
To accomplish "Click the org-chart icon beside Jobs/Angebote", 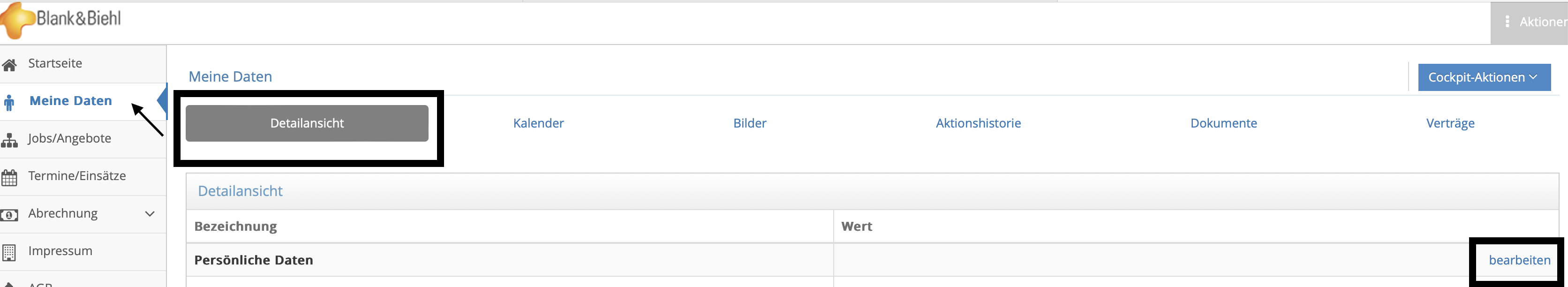I will click(x=9, y=140).
